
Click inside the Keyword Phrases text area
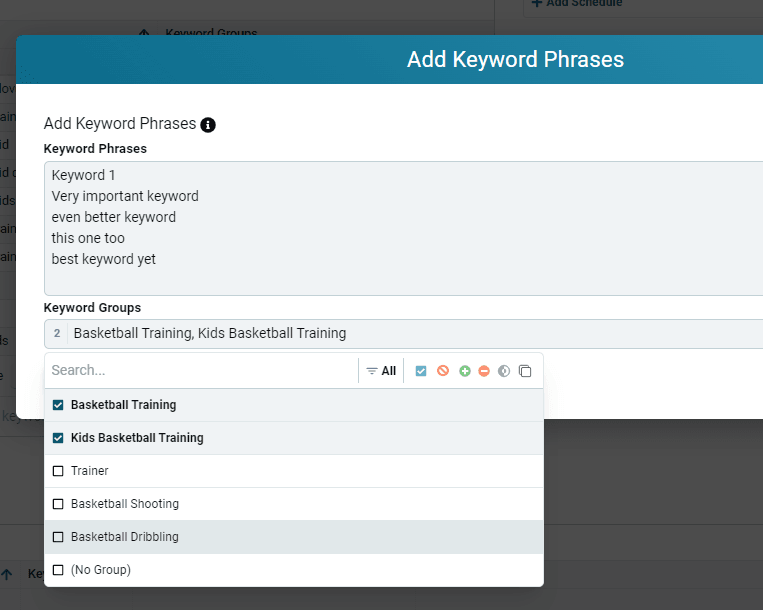point(403,229)
